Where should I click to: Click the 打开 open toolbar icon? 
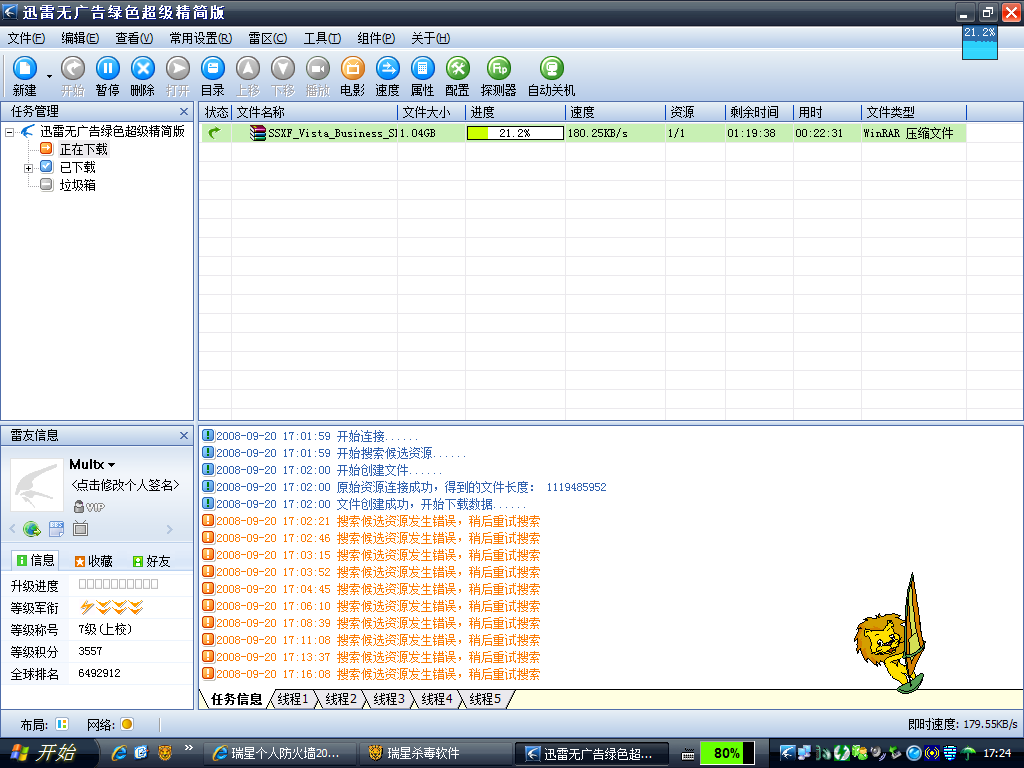(x=178, y=68)
